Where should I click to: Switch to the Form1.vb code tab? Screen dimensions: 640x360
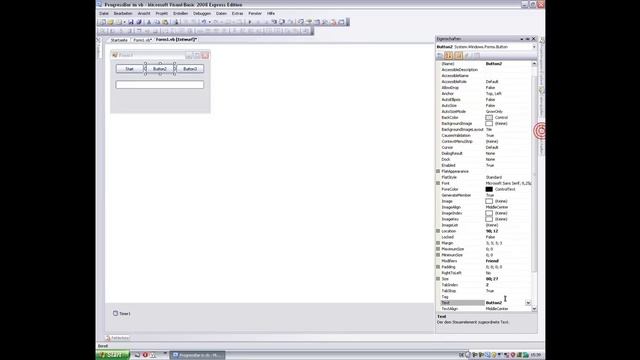[x=142, y=40]
